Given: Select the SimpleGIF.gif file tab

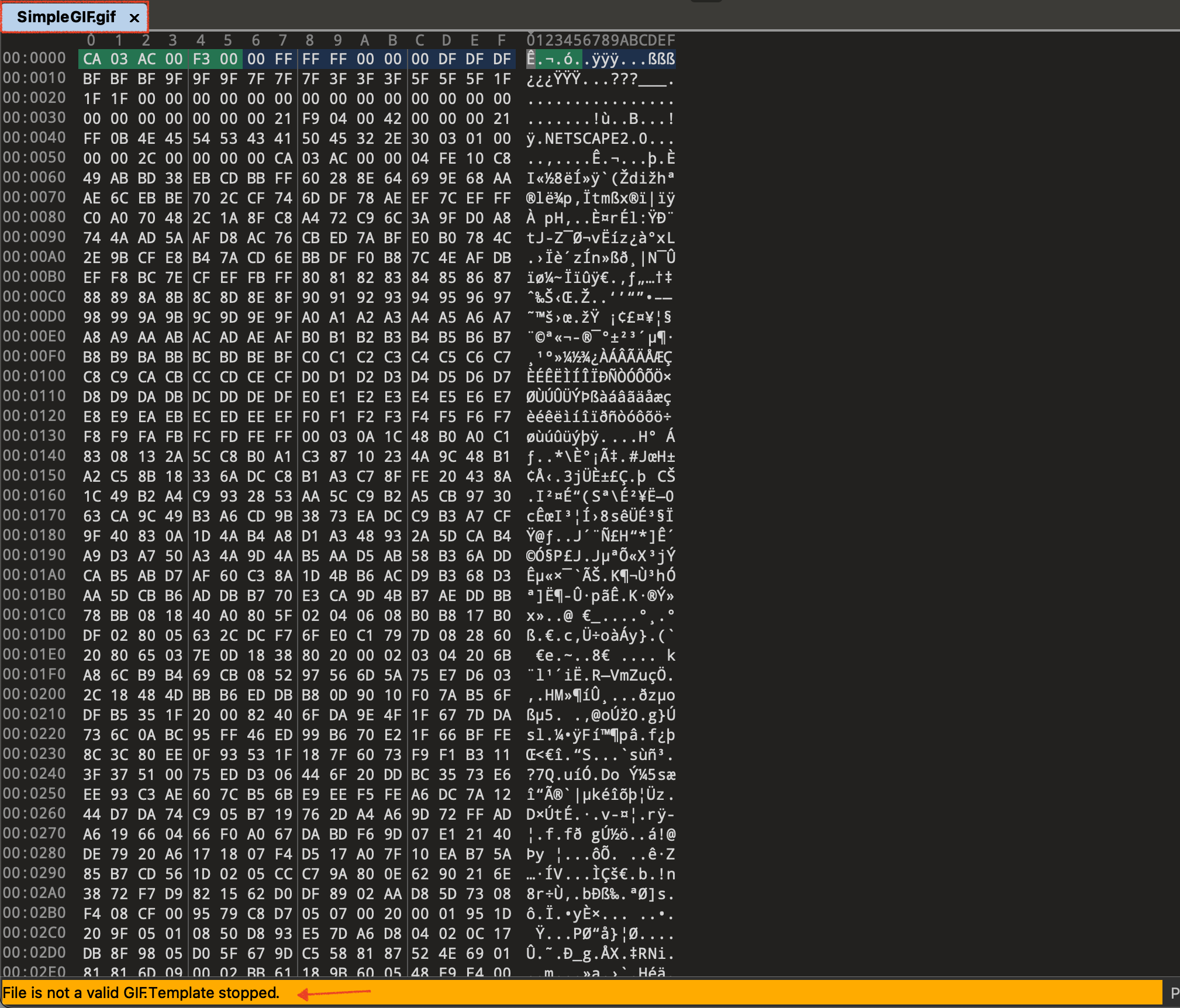Looking at the screenshot, I should pos(66,17).
